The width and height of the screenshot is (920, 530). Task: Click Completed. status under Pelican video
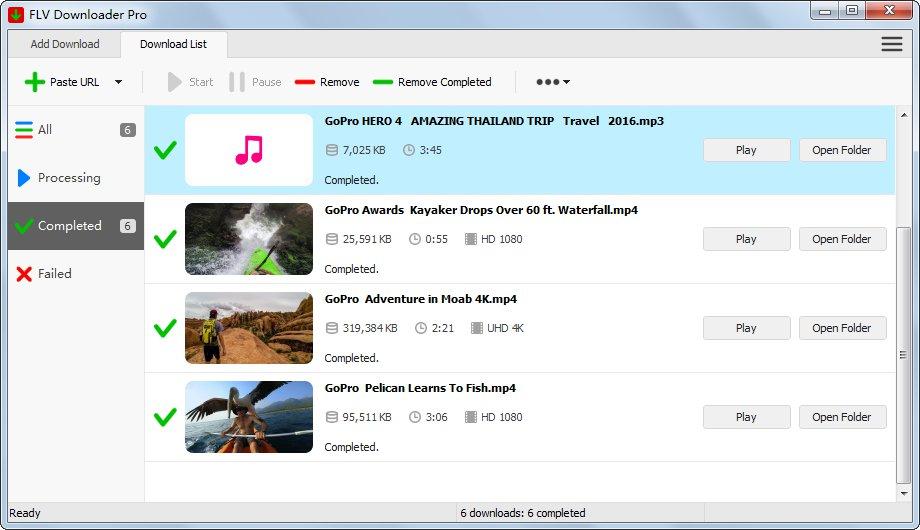(351, 447)
